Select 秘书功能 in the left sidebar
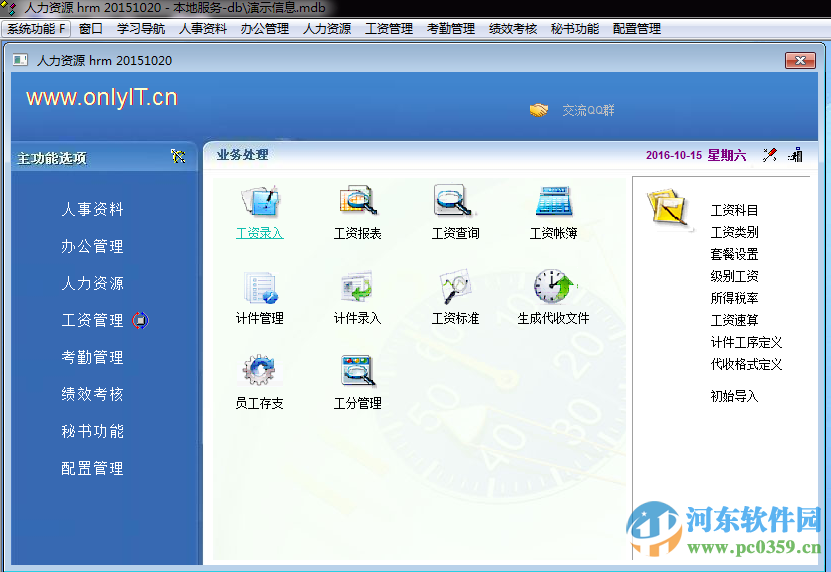This screenshot has width=831, height=572. click(93, 432)
